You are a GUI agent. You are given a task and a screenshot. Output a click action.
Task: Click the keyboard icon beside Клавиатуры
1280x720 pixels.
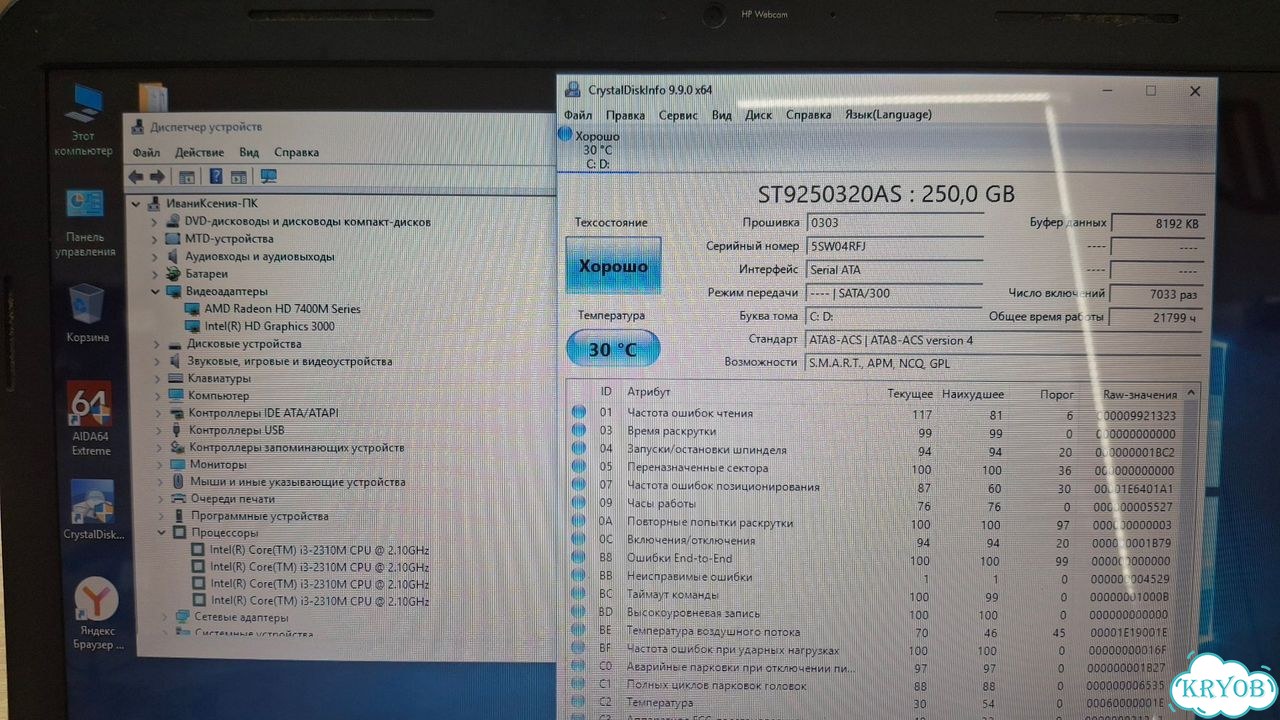(176, 379)
